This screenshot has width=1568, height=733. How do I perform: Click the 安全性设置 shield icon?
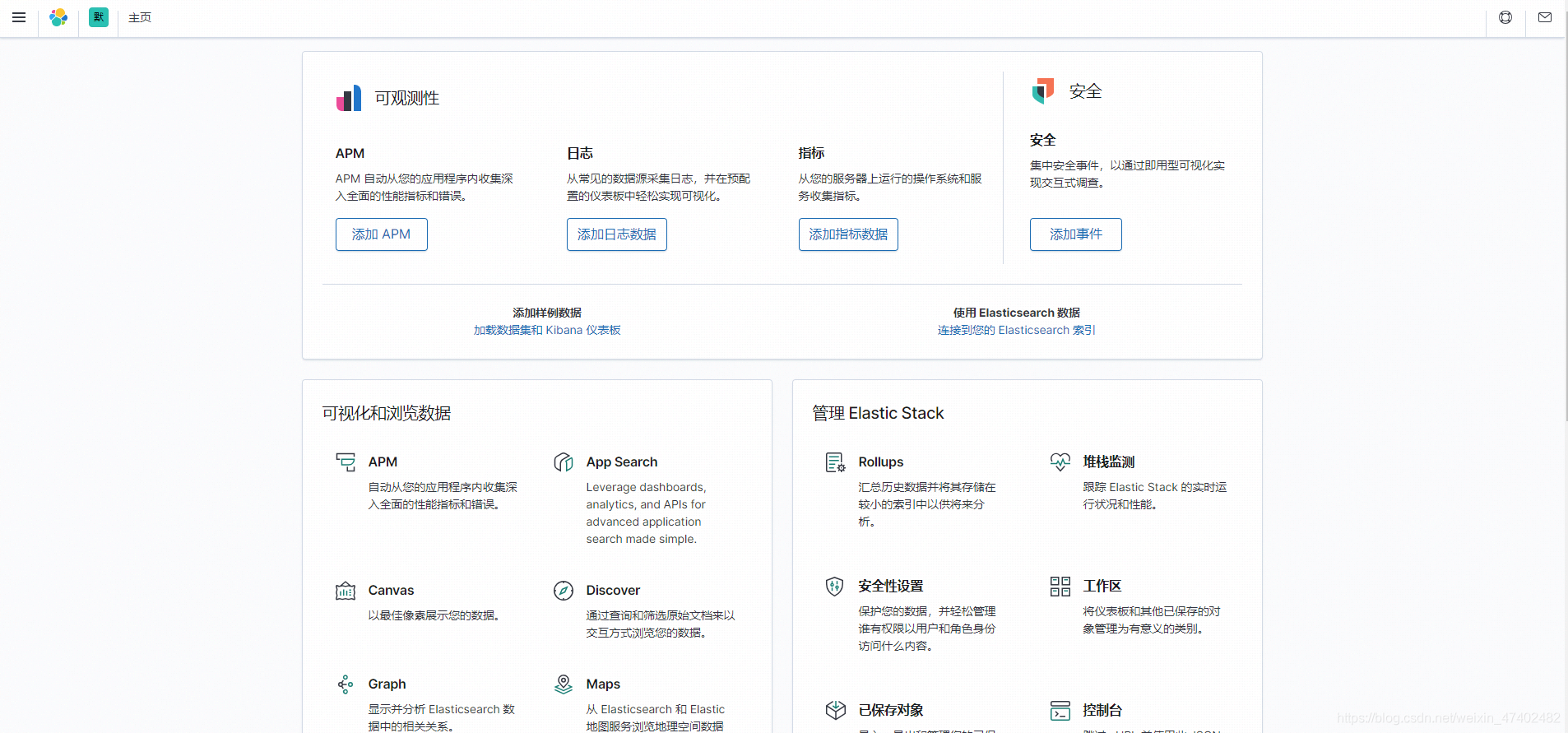coord(835,586)
